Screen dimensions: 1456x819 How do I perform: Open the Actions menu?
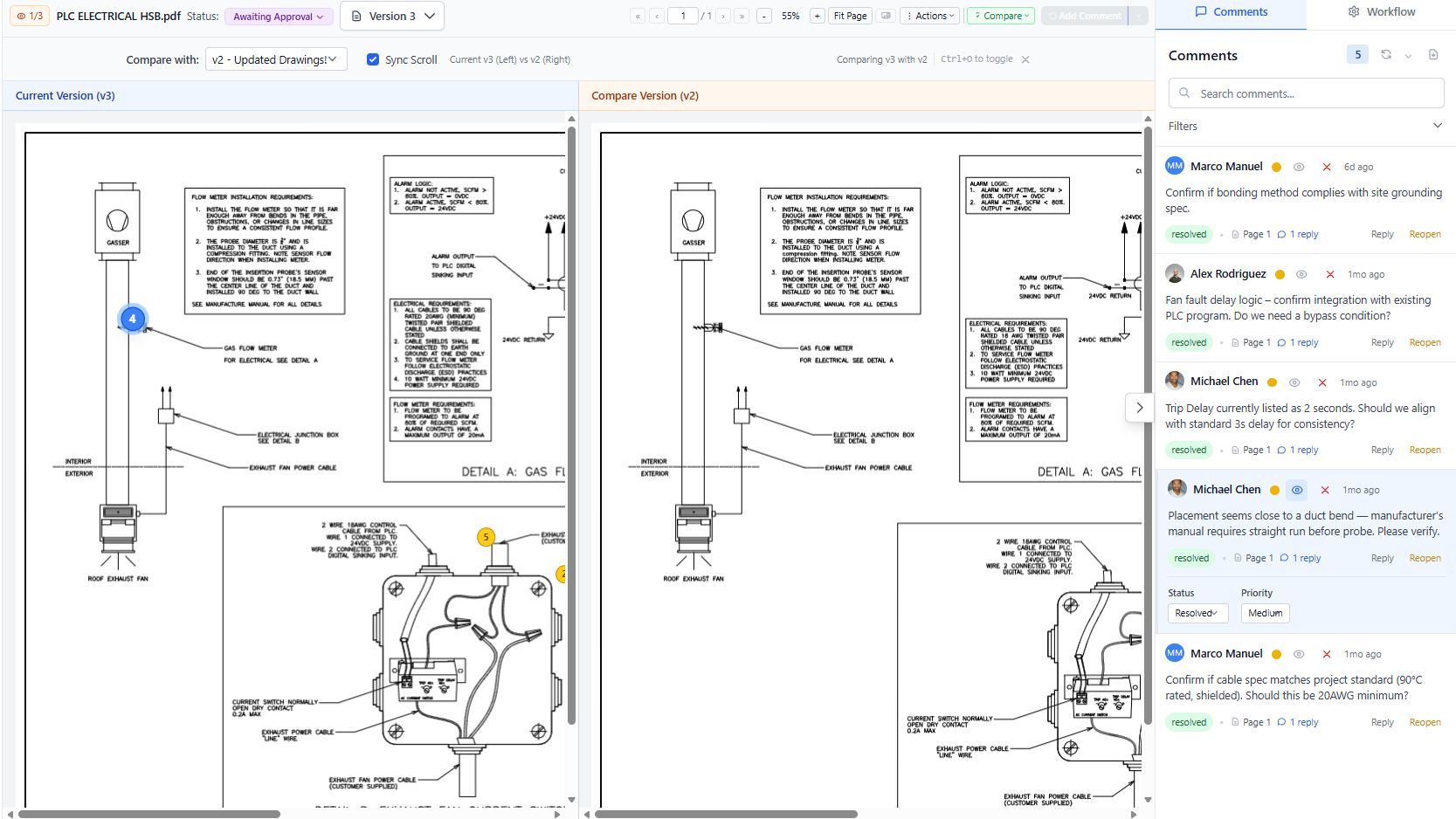[x=929, y=16]
